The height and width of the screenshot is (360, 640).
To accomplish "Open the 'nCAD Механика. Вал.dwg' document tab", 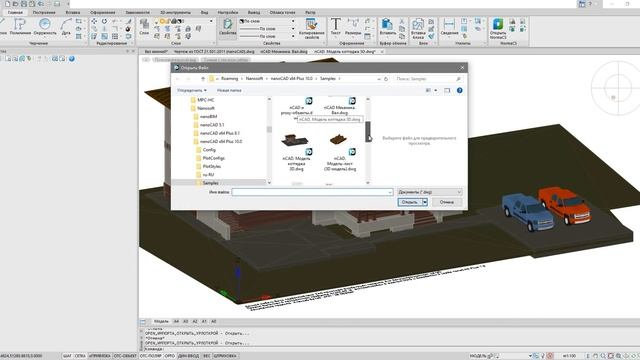I will (284, 52).
